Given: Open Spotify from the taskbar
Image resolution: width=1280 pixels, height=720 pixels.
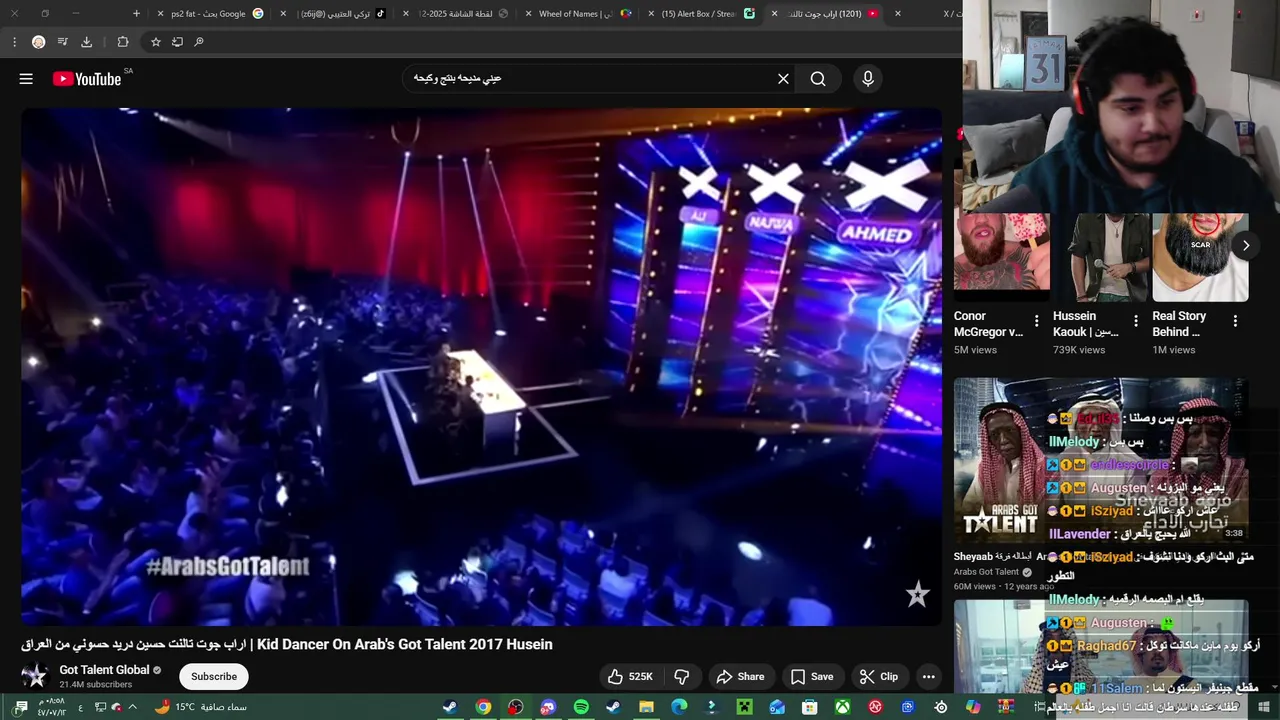Looking at the screenshot, I should [581, 707].
